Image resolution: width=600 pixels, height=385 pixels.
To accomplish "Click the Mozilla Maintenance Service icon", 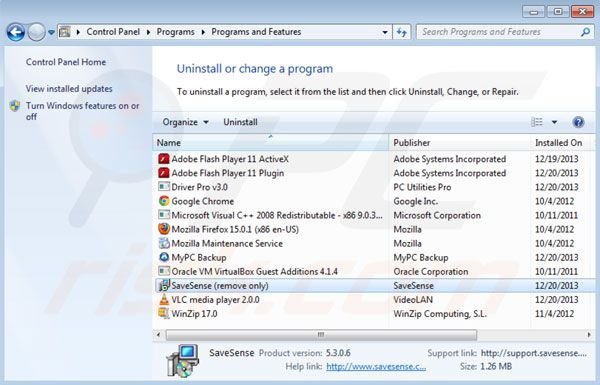I will (x=164, y=243).
